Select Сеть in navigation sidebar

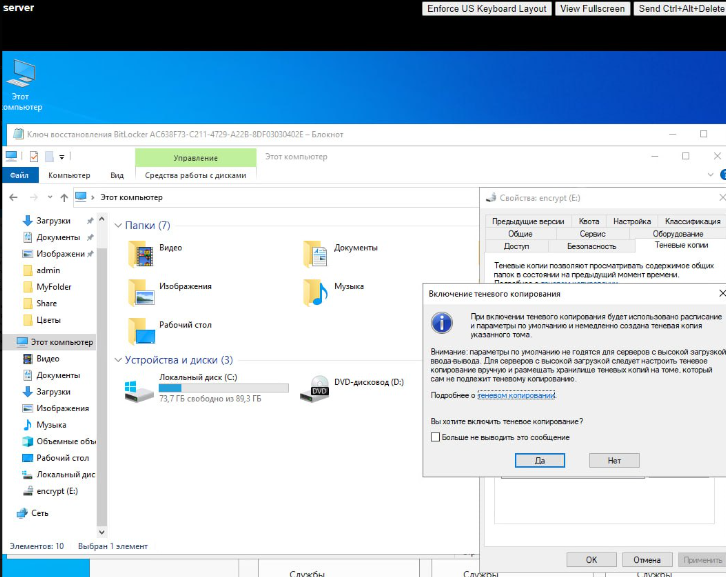coord(40,513)
